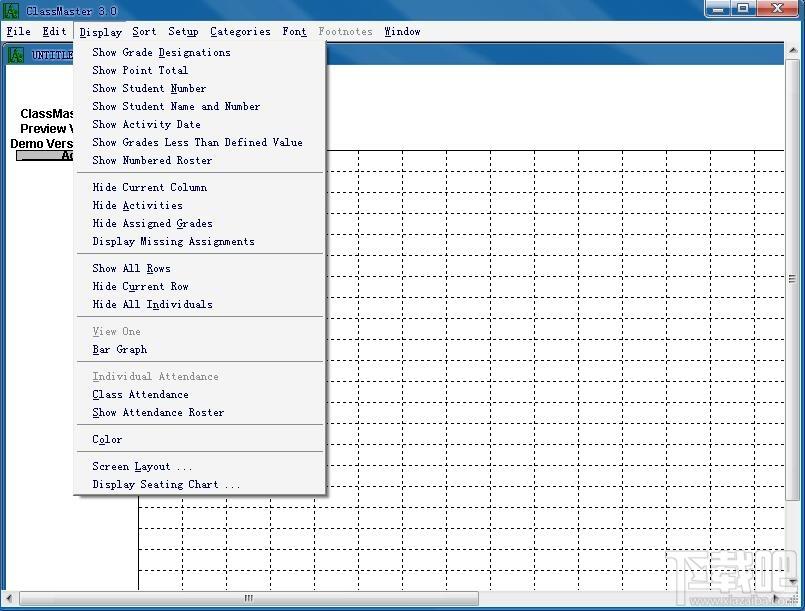805x611 pixels.
Task: Open the Bar Graph view
Action: coord(200,350)
